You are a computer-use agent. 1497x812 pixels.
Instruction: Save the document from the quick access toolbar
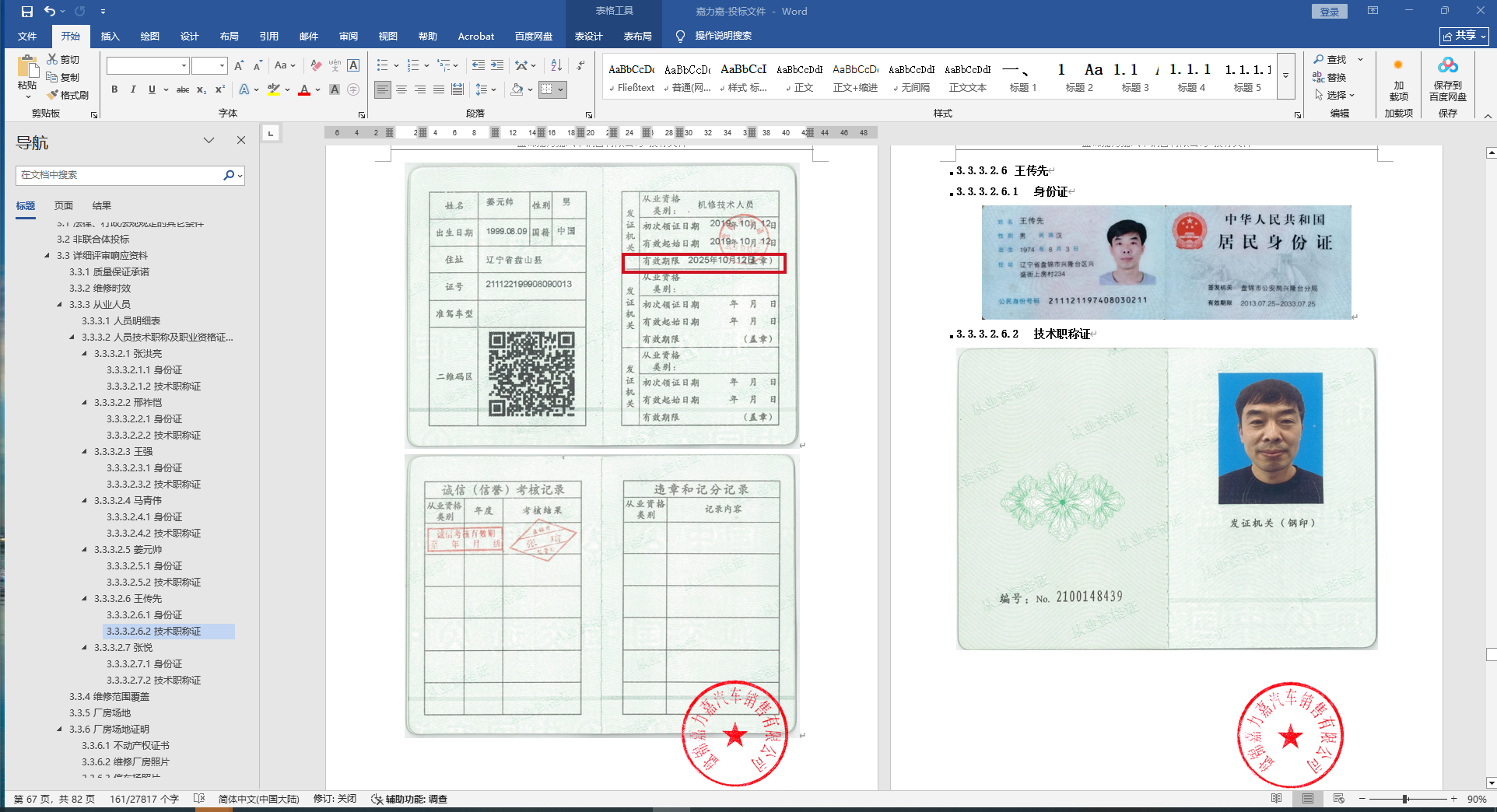tap(27, 12)
